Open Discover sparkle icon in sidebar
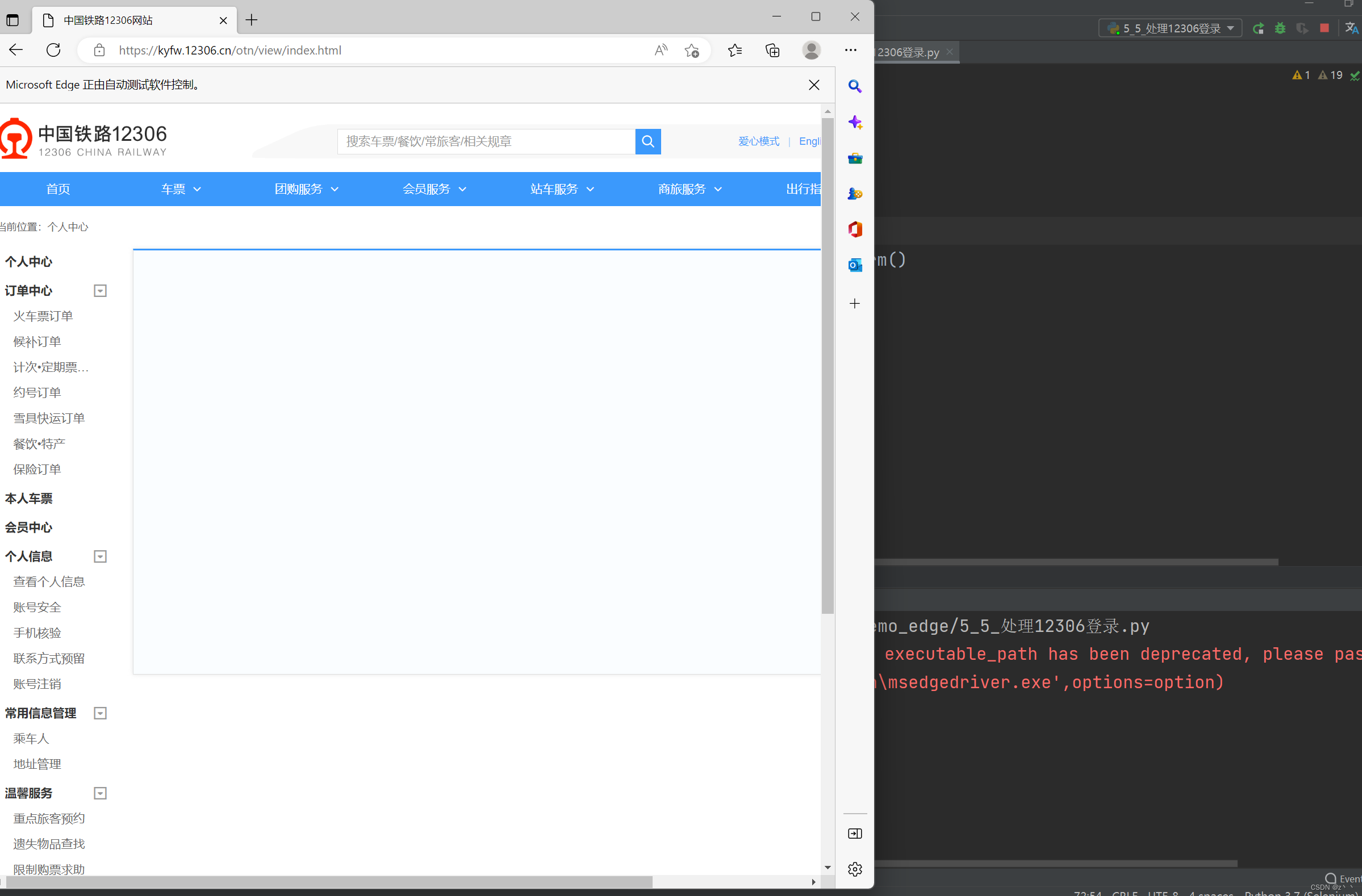 click(x=855, y=123)
